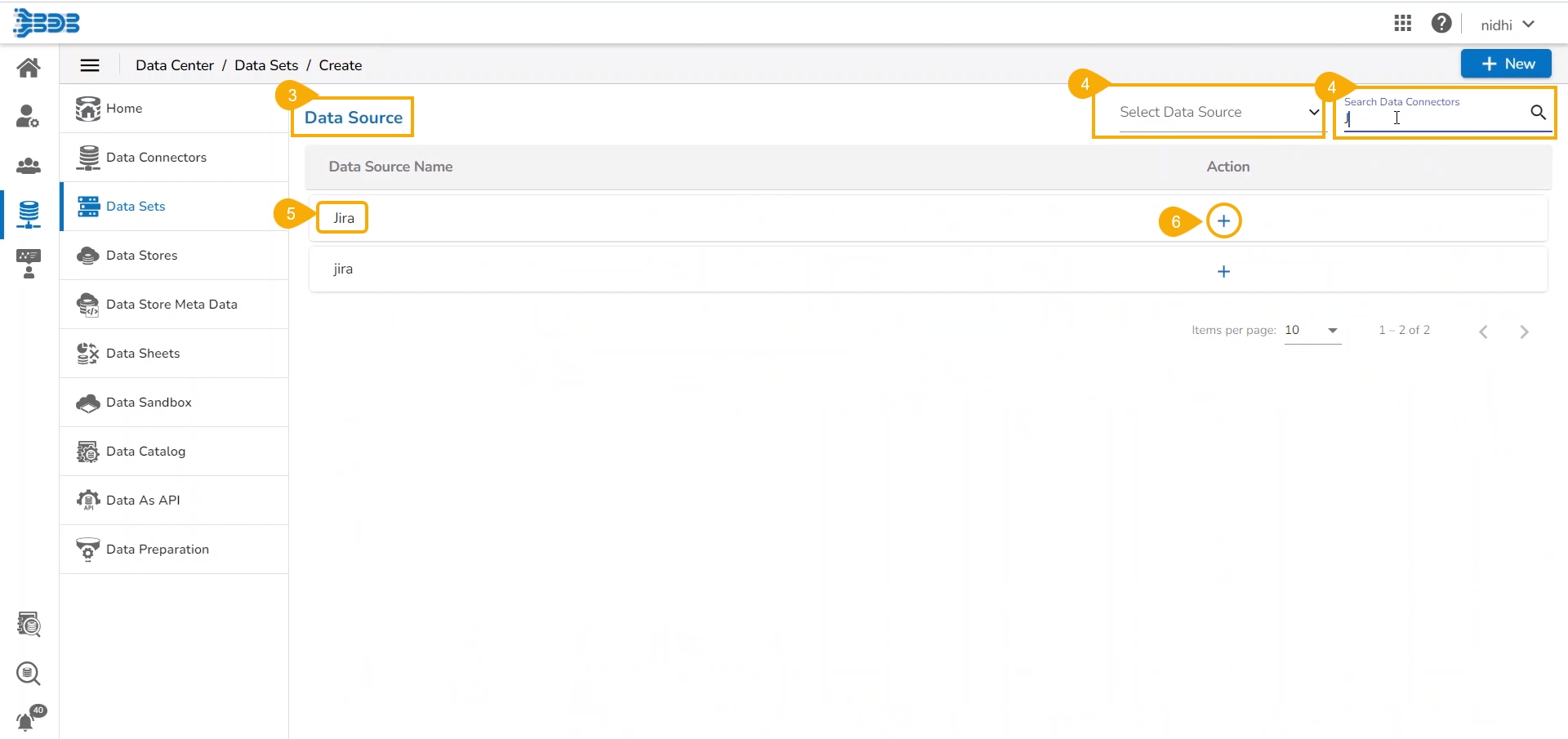Toggle the hamburger navigation menu
1568x739 pixels.
[90, 65]
